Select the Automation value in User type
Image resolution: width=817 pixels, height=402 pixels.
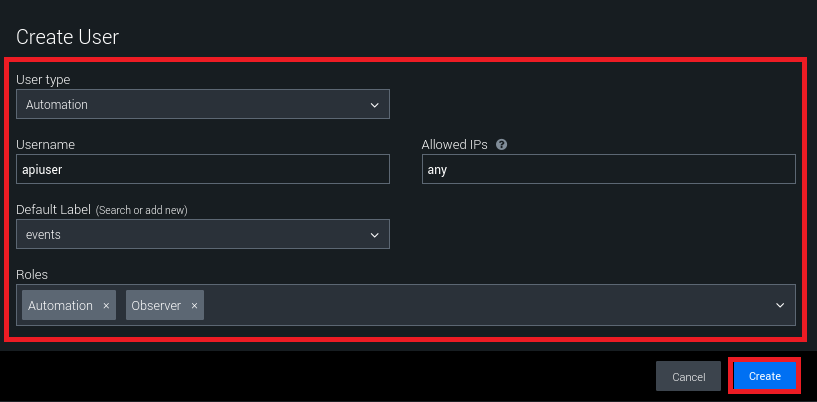pos(57,105)
